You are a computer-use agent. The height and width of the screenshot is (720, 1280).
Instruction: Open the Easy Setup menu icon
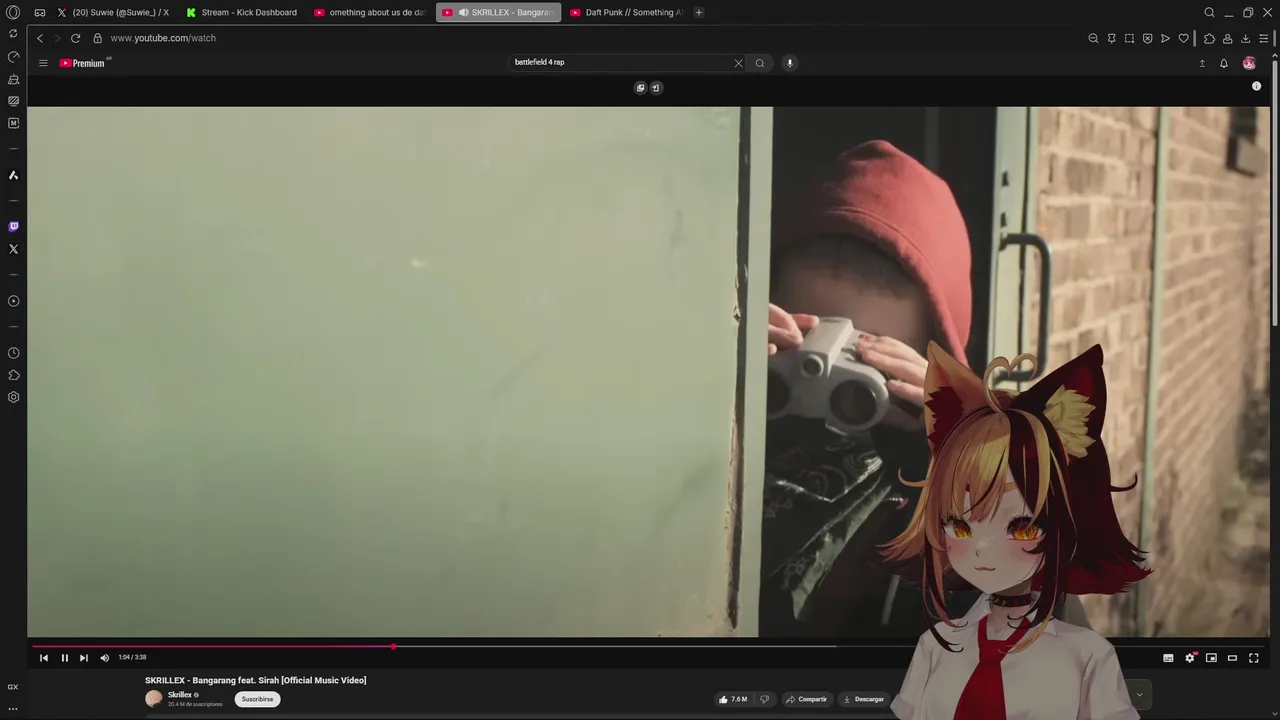[1263, 38]
